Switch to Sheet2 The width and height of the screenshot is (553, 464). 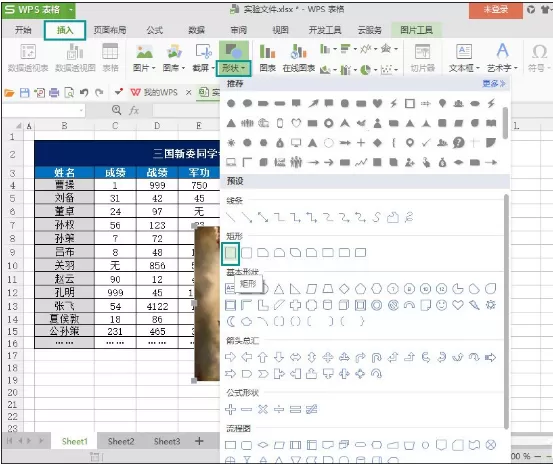[x=121, y=441]
